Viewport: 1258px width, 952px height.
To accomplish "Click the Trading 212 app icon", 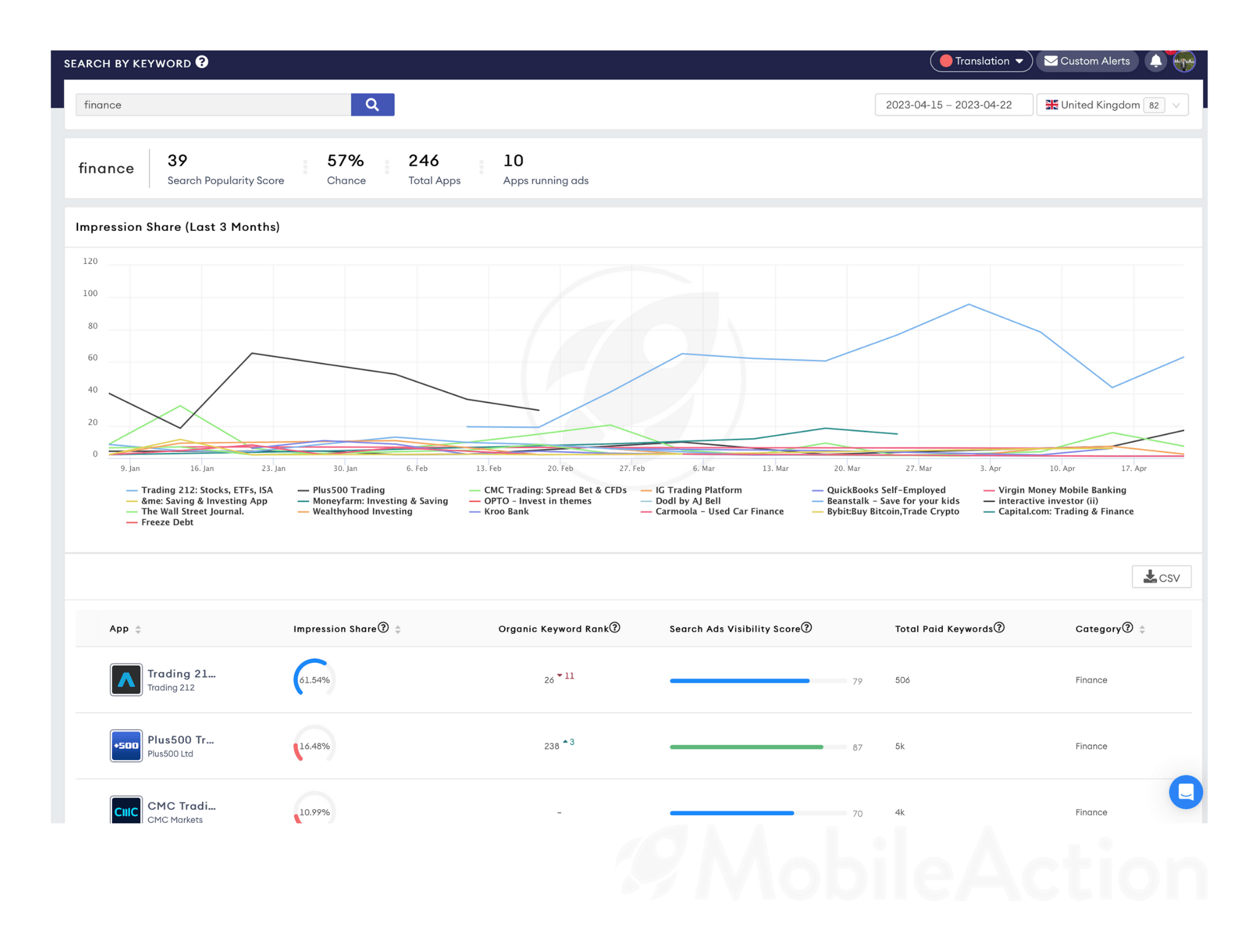I will (126, 679).
